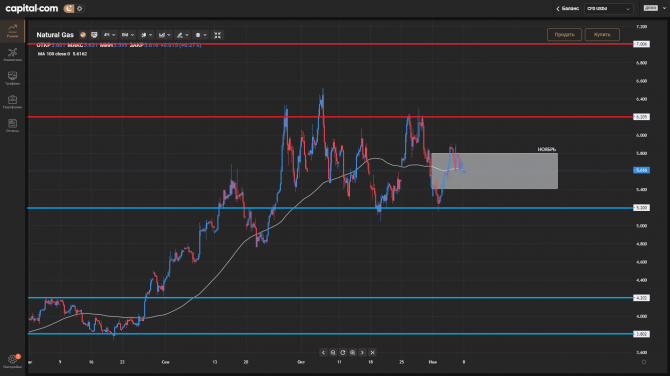Click the reset chart zoom icon
This screenshot has height=376, width=670.
tap(343, 352)
